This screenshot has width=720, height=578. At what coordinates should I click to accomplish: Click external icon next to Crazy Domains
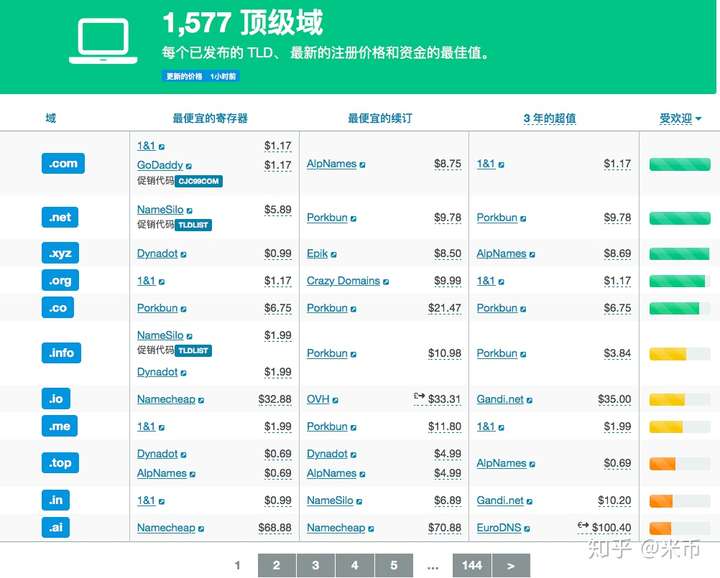click(x=386, y=282)
